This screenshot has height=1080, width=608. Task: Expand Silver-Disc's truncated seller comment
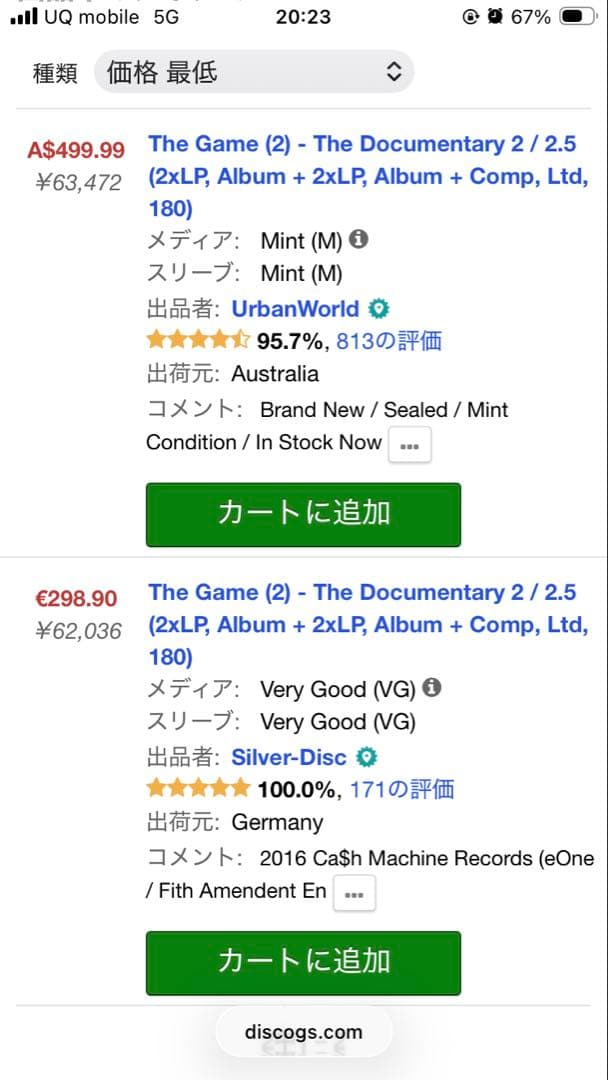point(355,893)
